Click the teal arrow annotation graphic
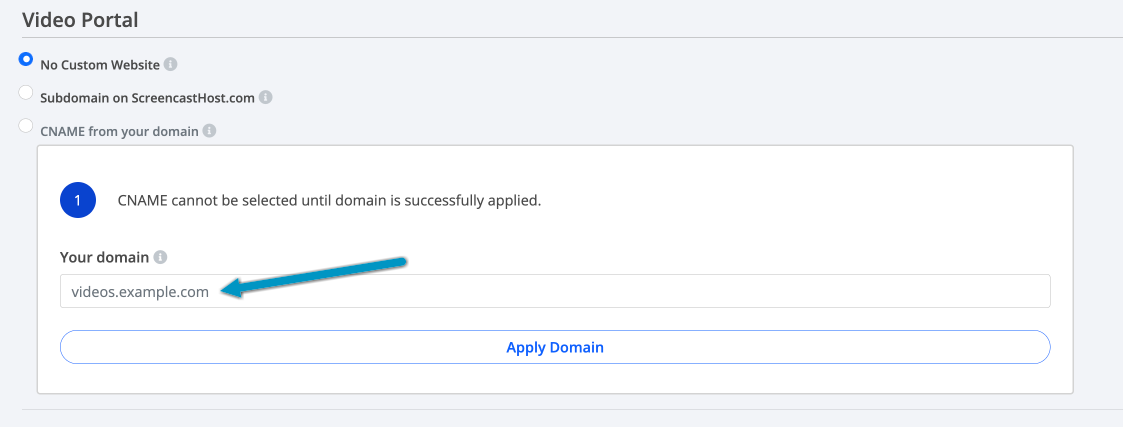Image resolution: width=1123 pixels, height=427 pixels. 314,277
